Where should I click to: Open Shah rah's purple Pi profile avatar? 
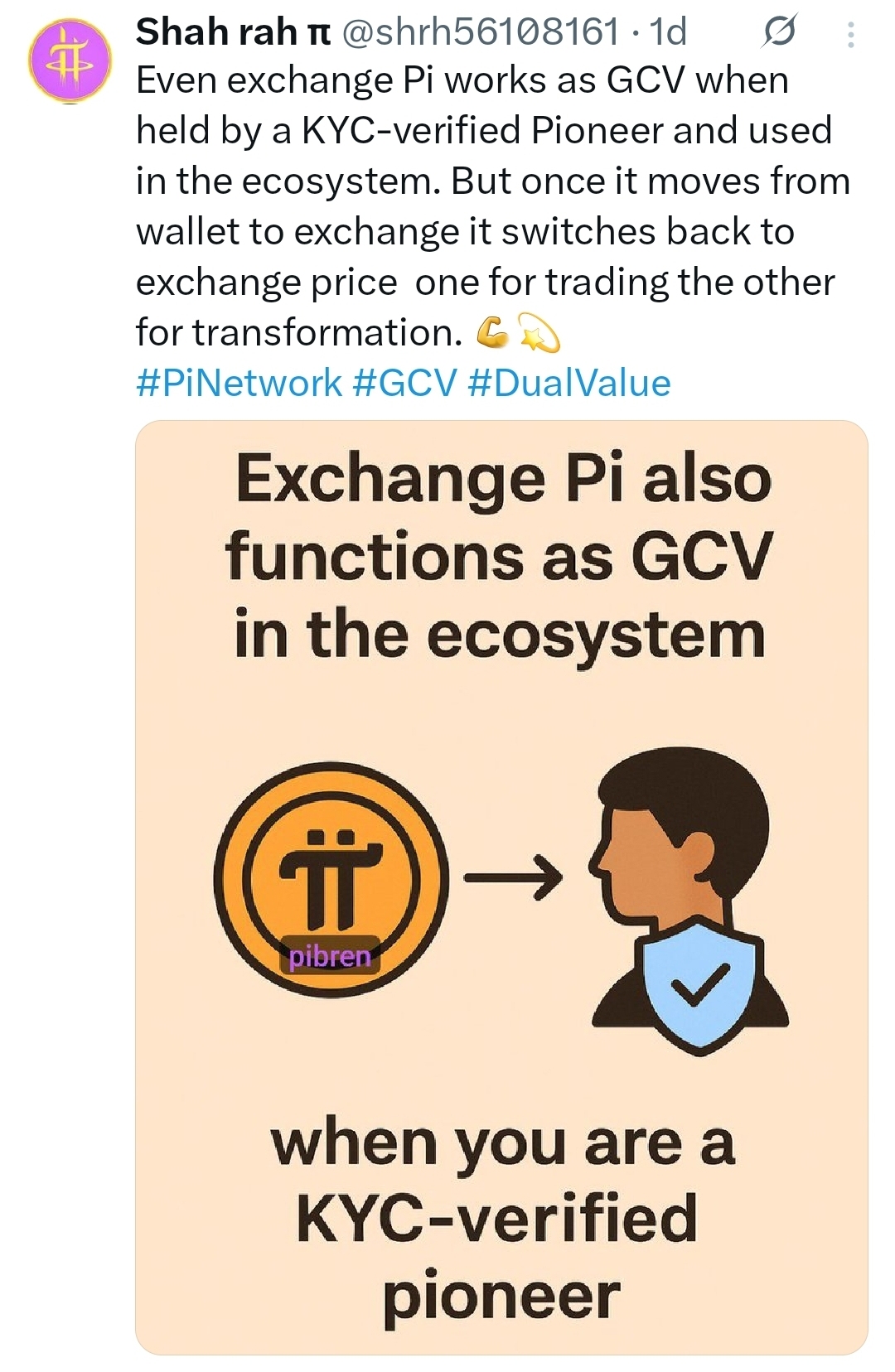(70, 61)
